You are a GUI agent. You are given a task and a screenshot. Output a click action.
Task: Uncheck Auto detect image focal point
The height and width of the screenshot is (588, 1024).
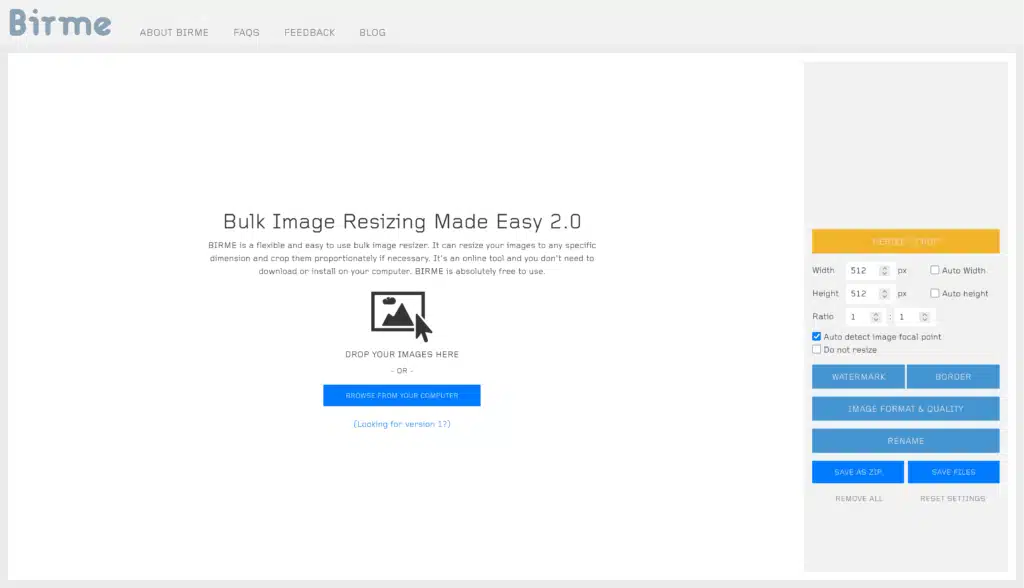click(x=816, y=336)
